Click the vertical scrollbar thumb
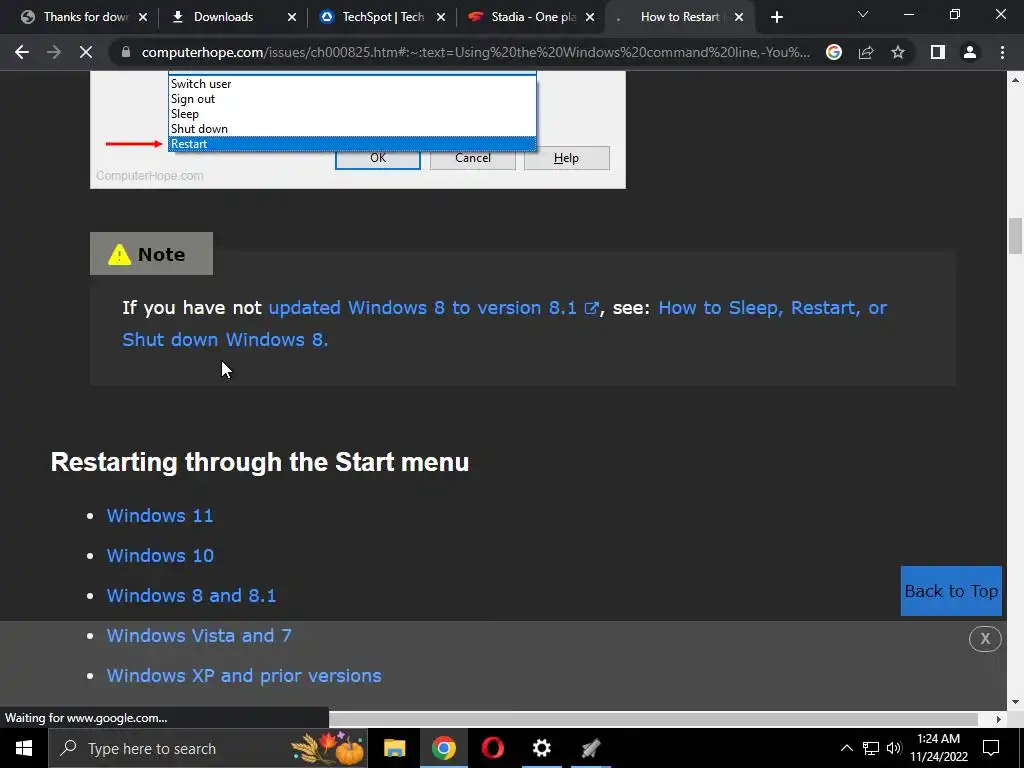The width and height of the screenshot is (1024, 768). coord(1015,236)
